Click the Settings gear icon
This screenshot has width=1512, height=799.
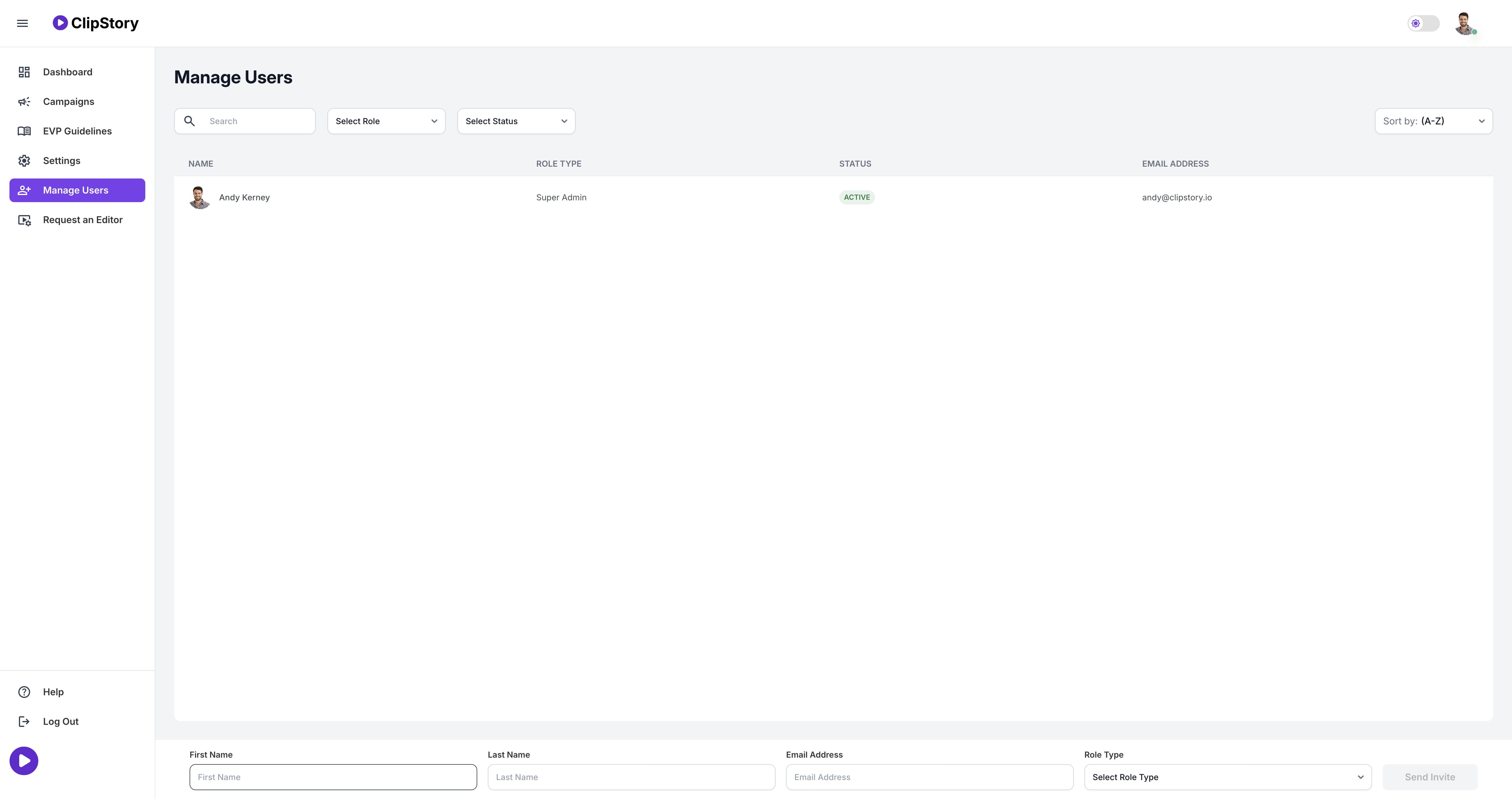coord(24,160)
